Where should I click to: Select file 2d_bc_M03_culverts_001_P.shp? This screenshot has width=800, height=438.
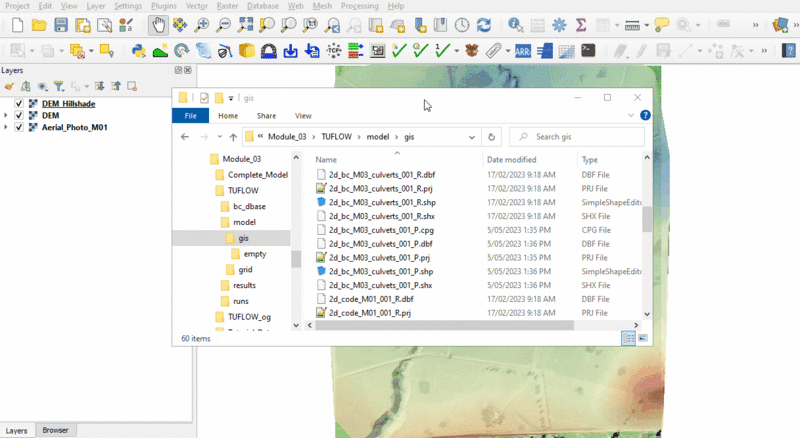coord(380,271)
